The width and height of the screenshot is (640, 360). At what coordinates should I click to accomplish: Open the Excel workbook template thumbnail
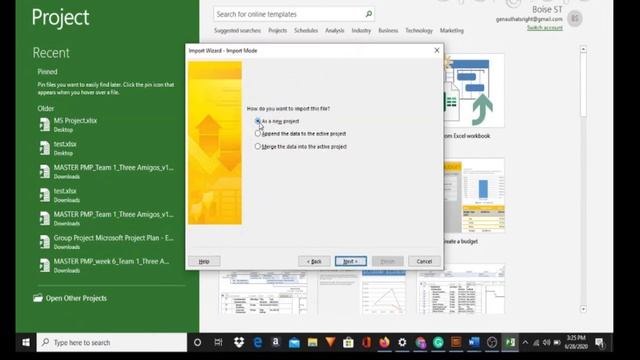pos(474,91)
